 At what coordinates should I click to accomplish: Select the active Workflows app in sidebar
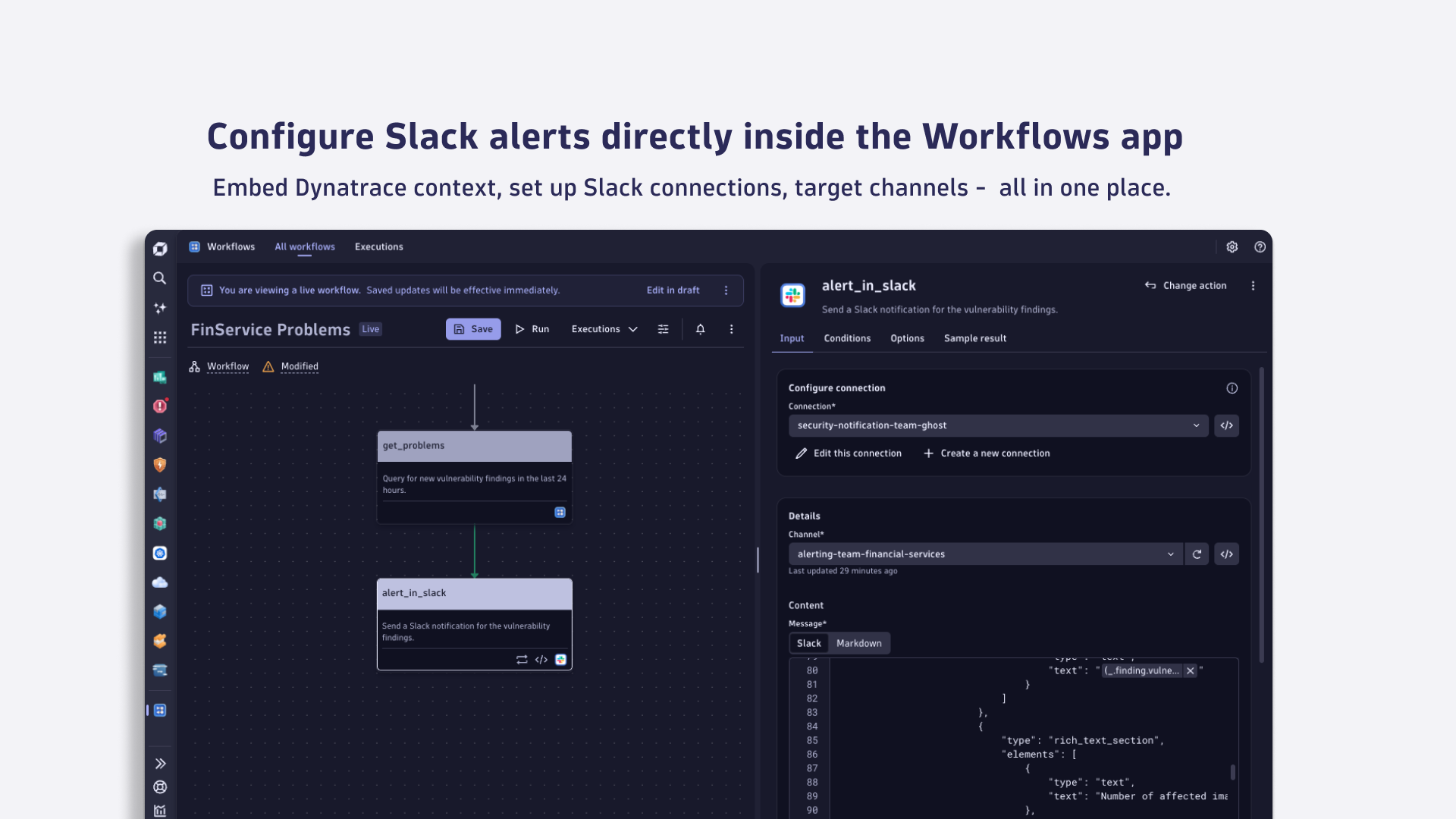click(160, 711)
